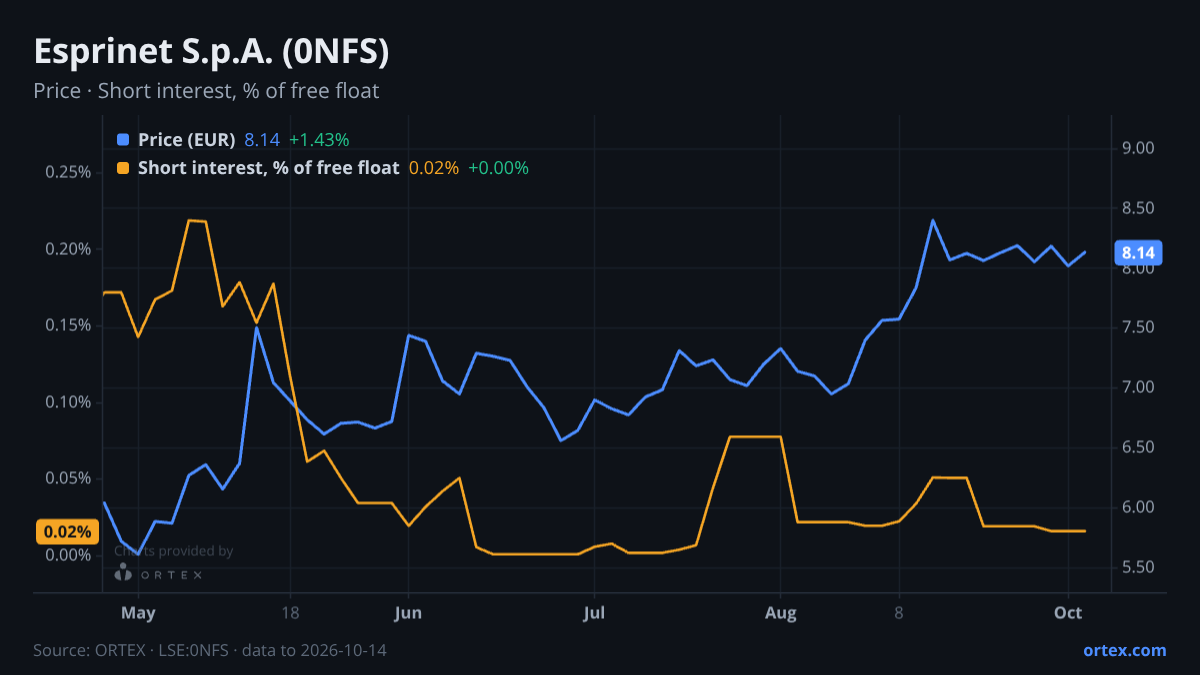The width and height of the screenshot is (1200, 675).
Task: Click the 0.00% left axis label
Action: 68,556
